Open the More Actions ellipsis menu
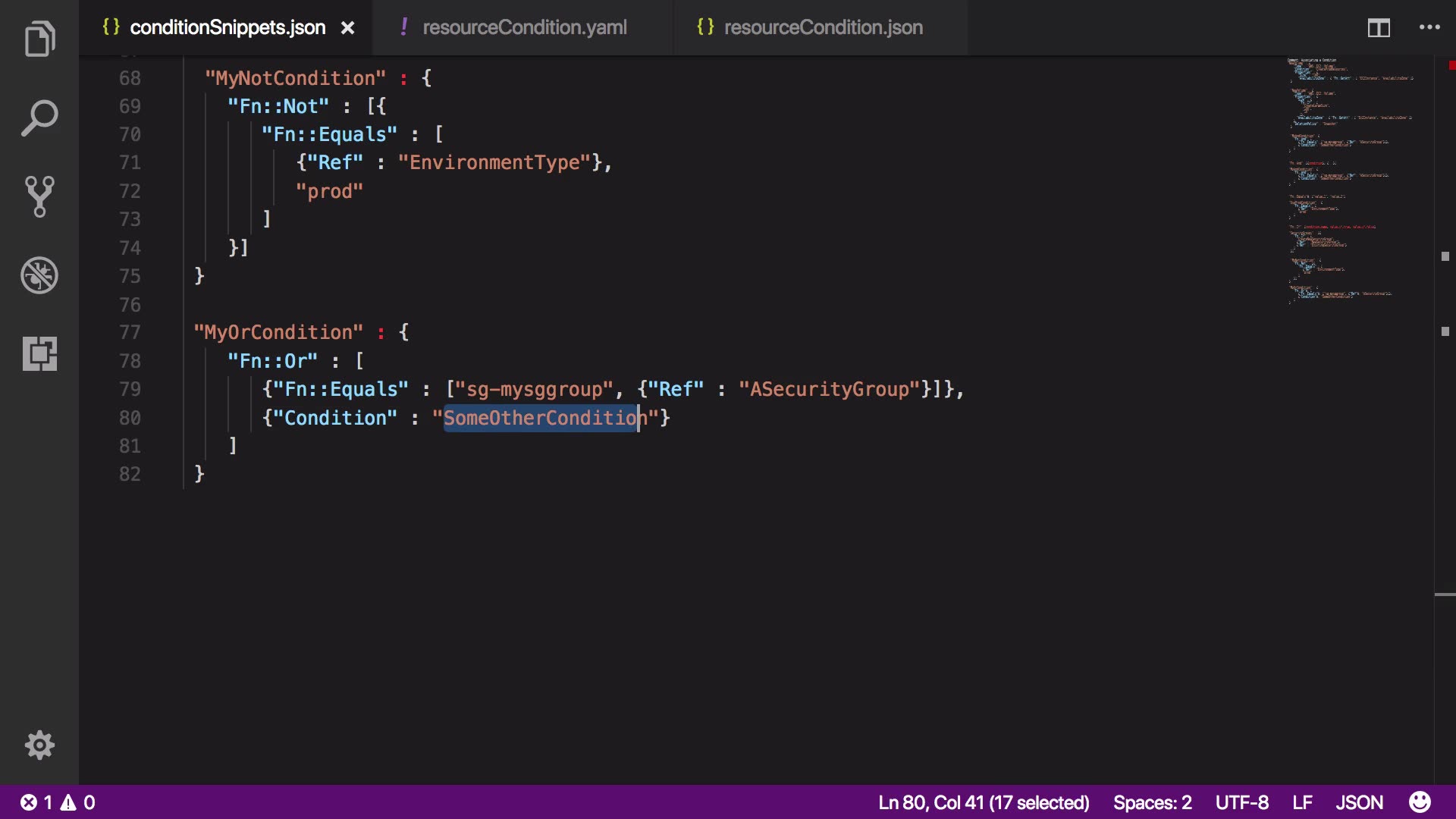This screenshot has width=1456, height=819. click(x=1429, y=28)
